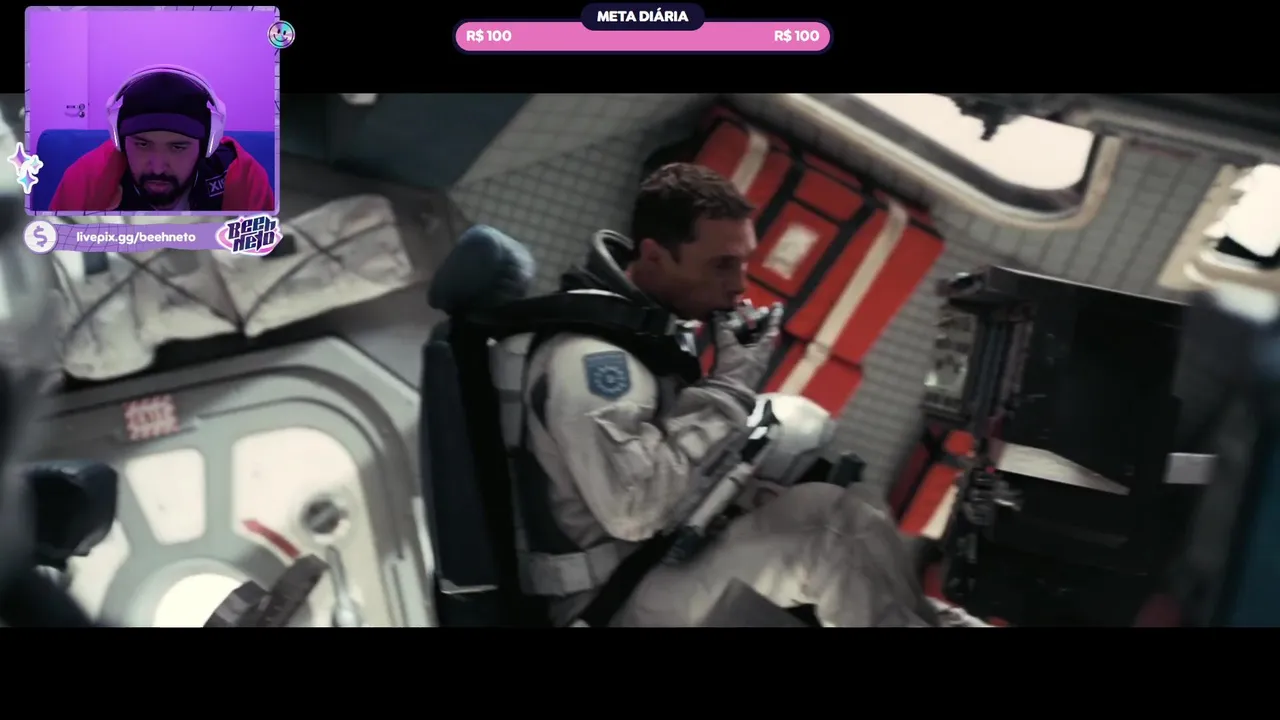Click the left R$ 100 amount
The width and height of the screenshot is (1280, 720).
pyautogui.click(x=489, y=36)
